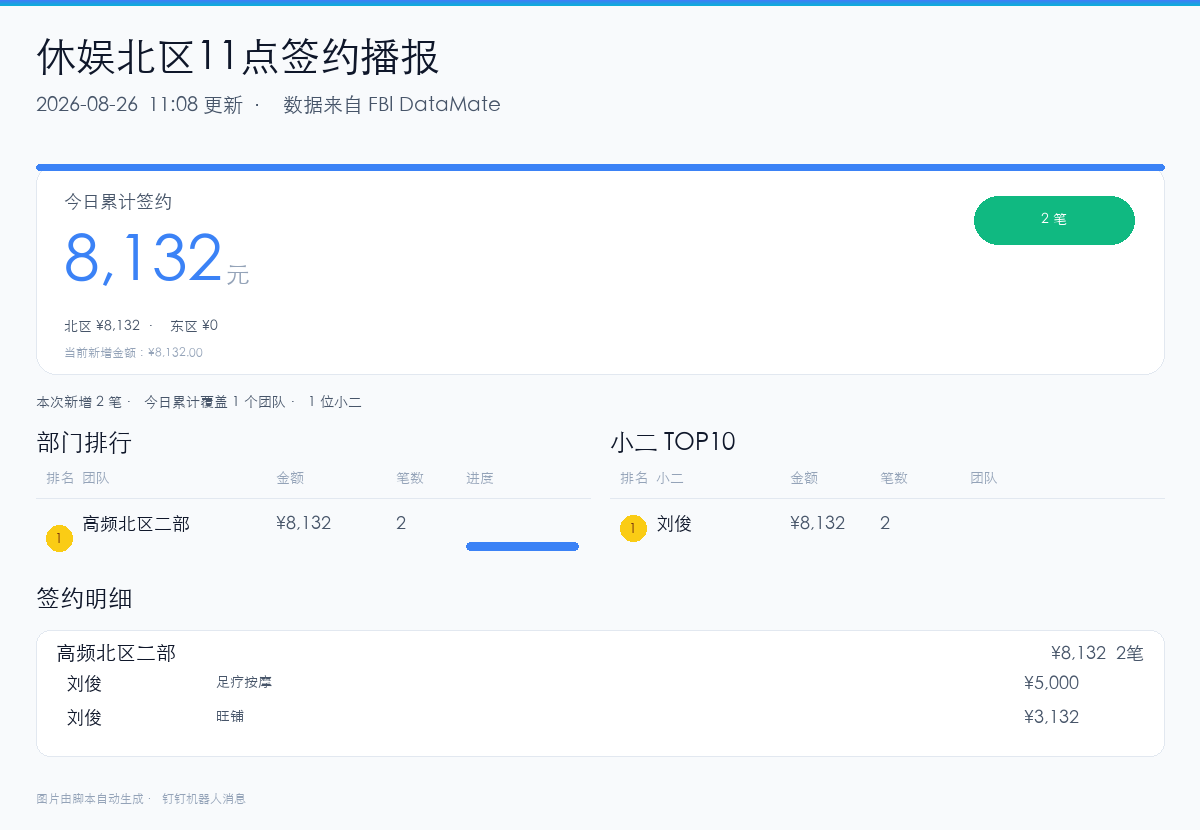The image size is (1200, 830).
Task: Click the gold rank 1 badge beside 高频北区二部
Action: pyautogui.click(x=59, y=539)
